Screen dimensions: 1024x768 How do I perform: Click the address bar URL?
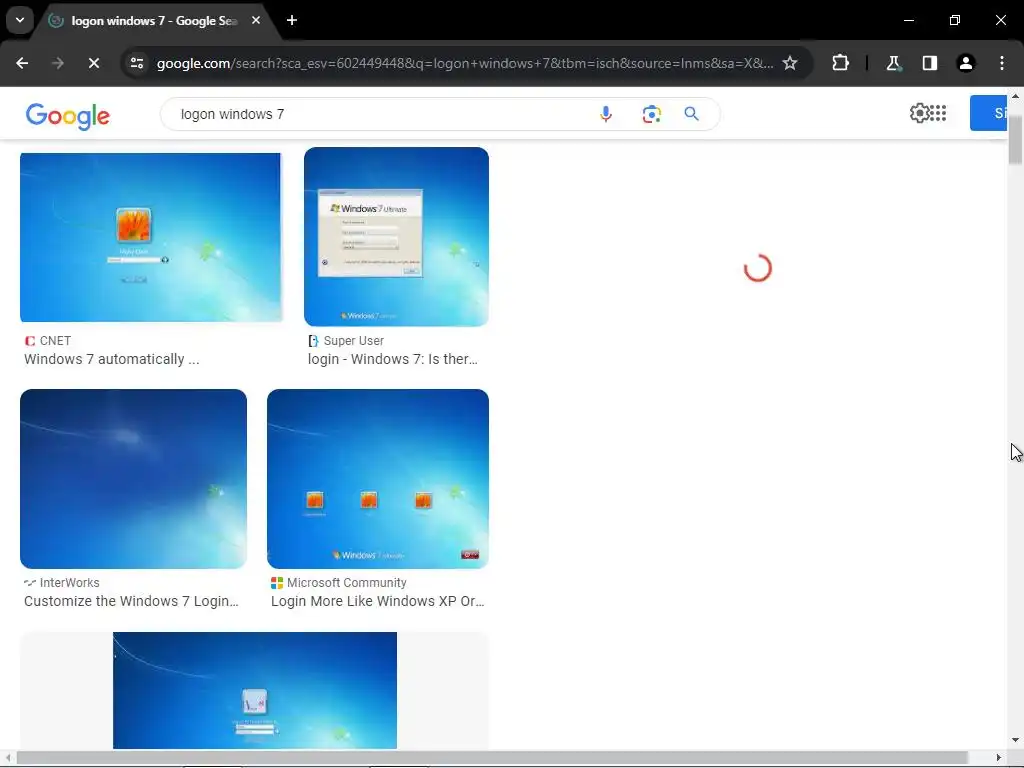coord(464,63)
